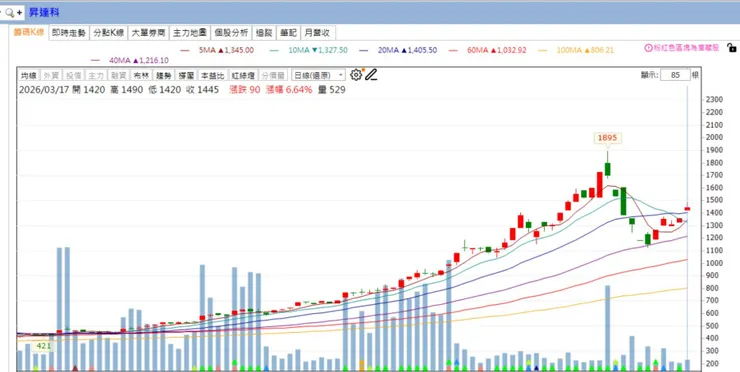The image size is (740, 372).
Task: Toggle the 主力 indicator button
Action: (x=95, y=75)
